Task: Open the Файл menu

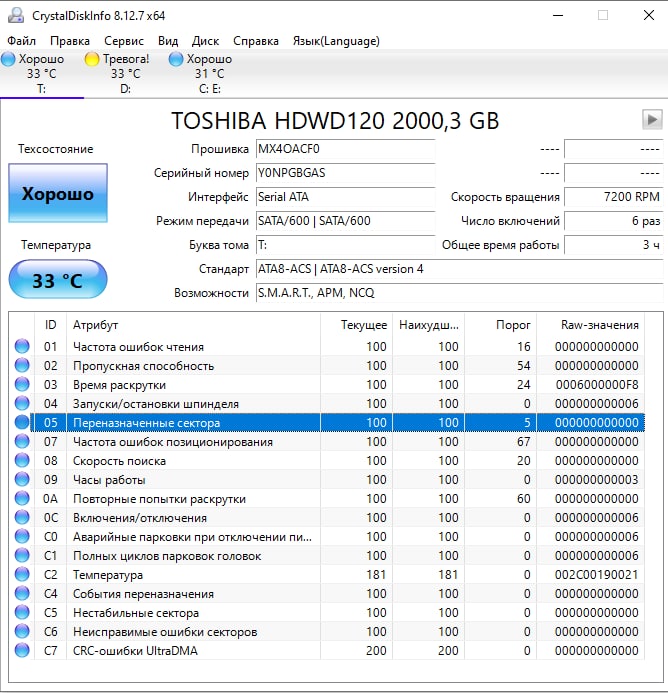Action: [x=21, y=41]
